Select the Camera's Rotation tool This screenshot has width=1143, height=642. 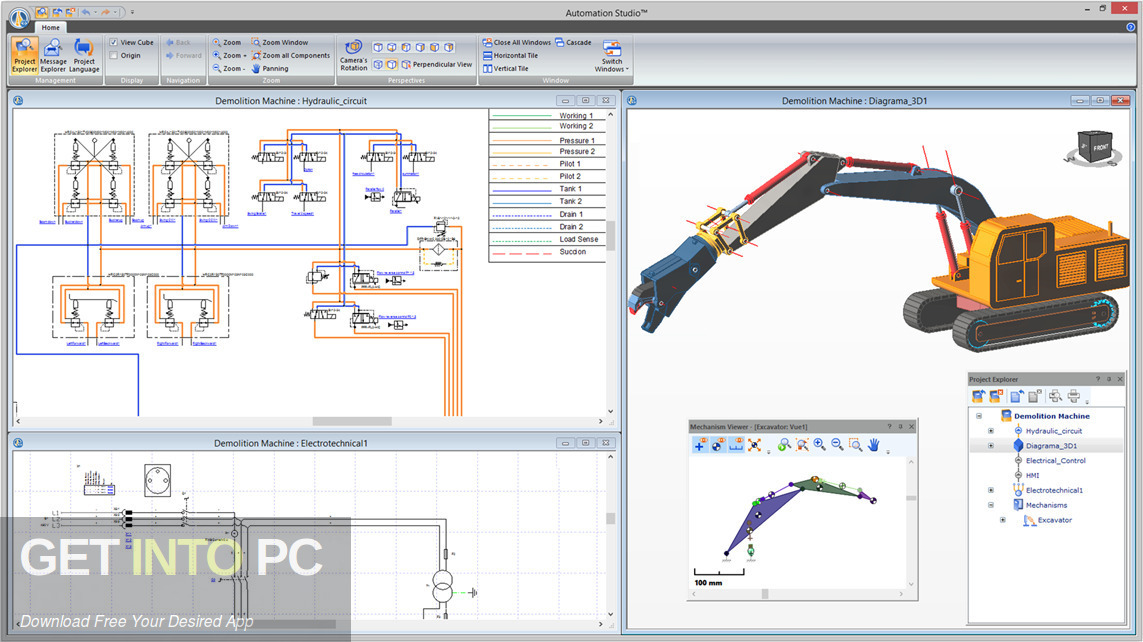click(x=354, y=55)
